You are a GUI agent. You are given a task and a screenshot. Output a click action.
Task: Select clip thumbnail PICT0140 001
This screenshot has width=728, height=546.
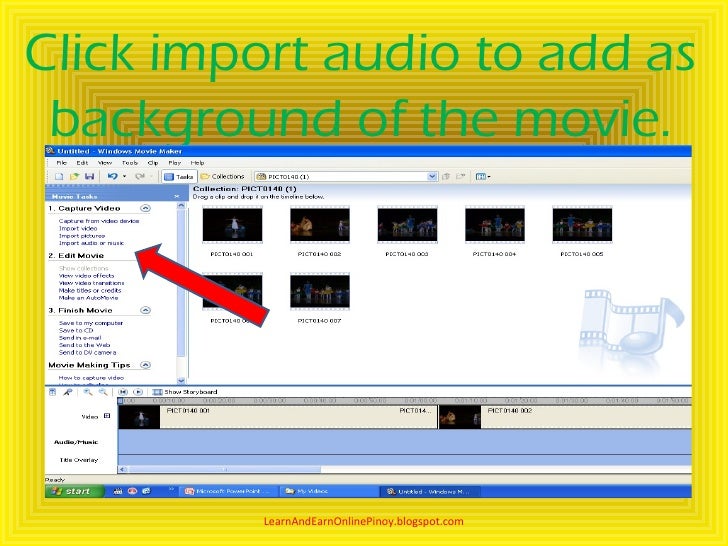(x=232, y=225)
